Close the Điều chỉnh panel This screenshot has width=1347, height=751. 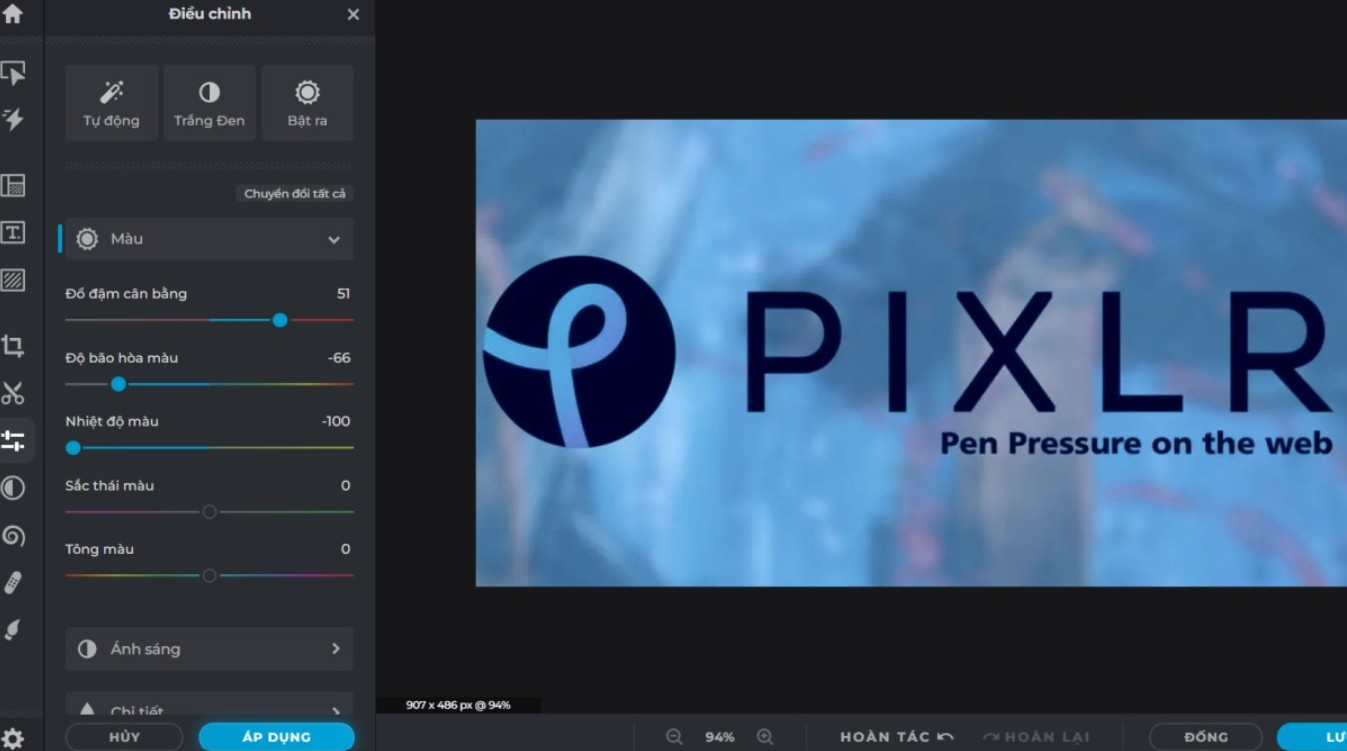[x=353, y=14]
